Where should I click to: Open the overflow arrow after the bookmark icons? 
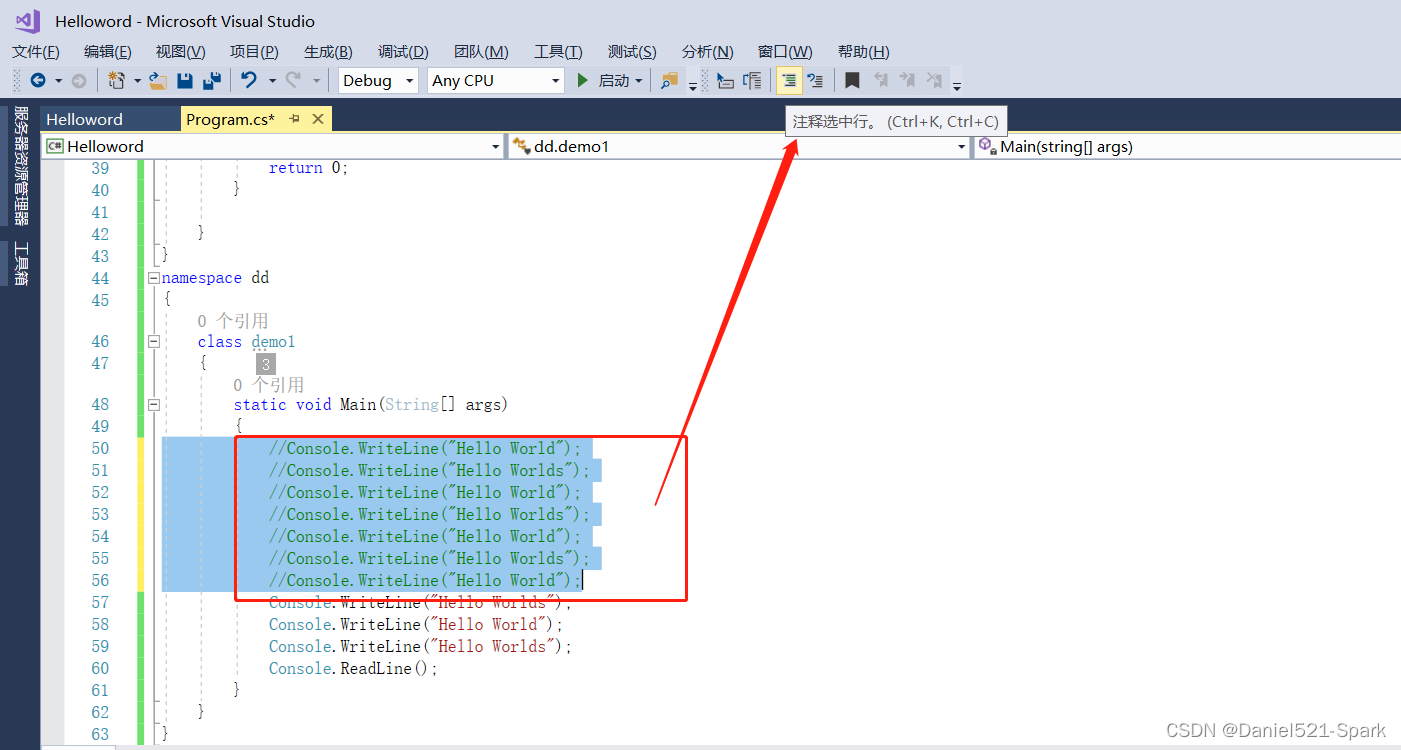(957, 86)
